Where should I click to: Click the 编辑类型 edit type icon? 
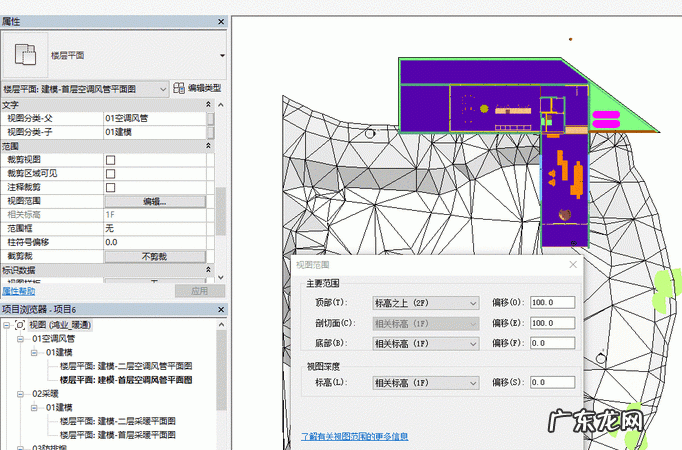pyautogui.click(x=179, y=88)
